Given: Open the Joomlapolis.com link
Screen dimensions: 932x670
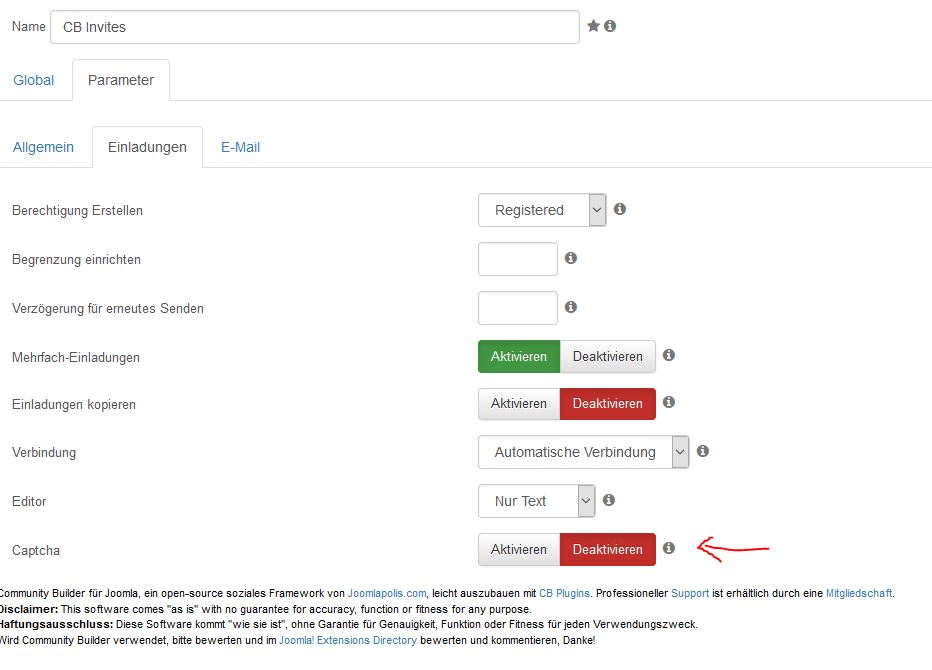Looking at the screenshot, I should click(x=387, y=593).
